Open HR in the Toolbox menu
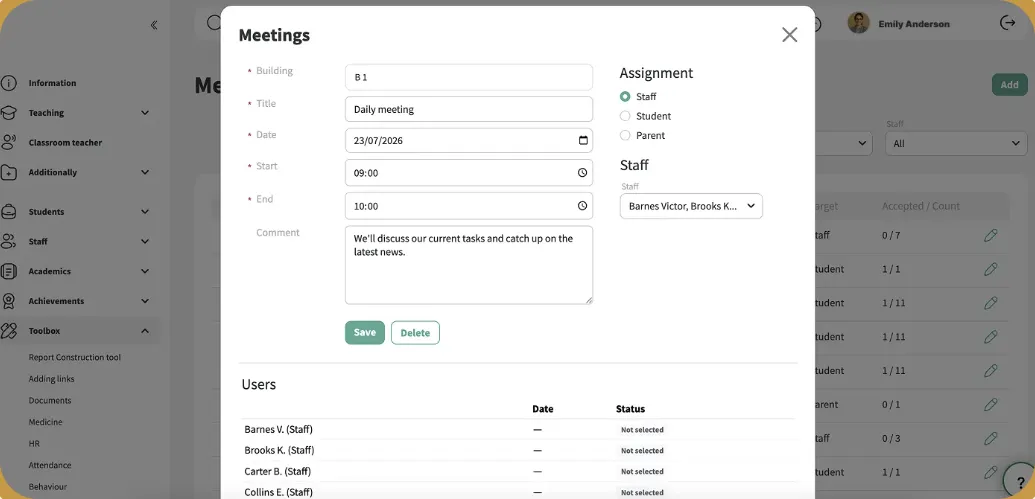The width and height of the screenshot is (1035, 499). pos(34,444)
